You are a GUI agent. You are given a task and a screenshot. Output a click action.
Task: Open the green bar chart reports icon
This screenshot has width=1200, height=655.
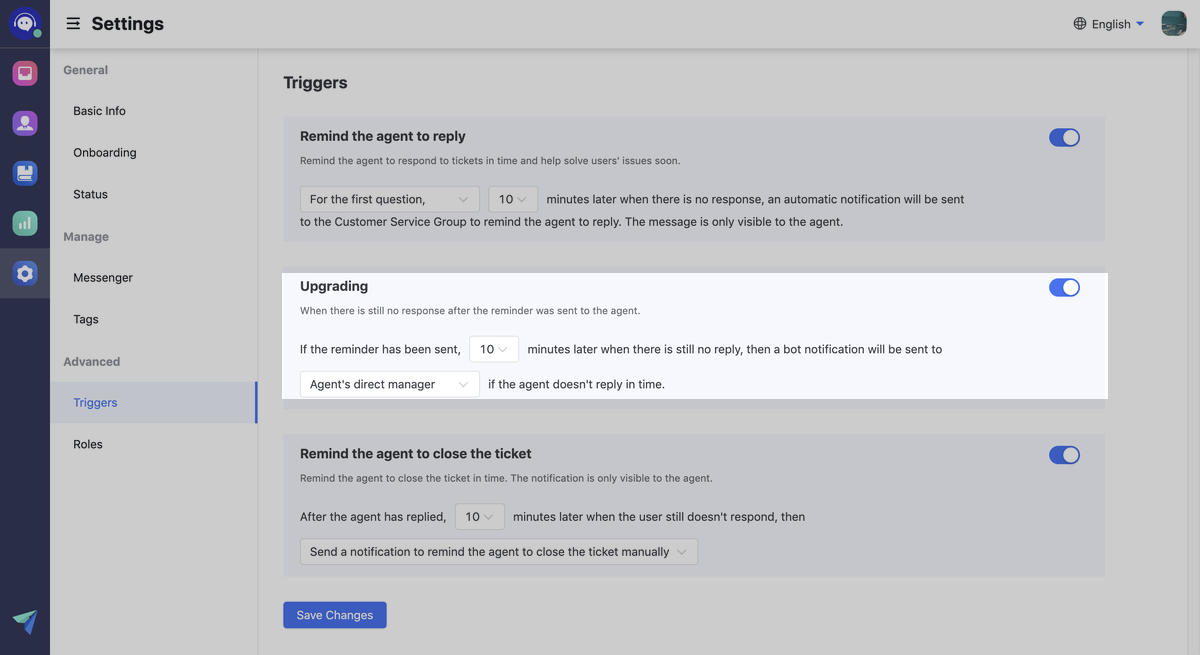[25, 223]
